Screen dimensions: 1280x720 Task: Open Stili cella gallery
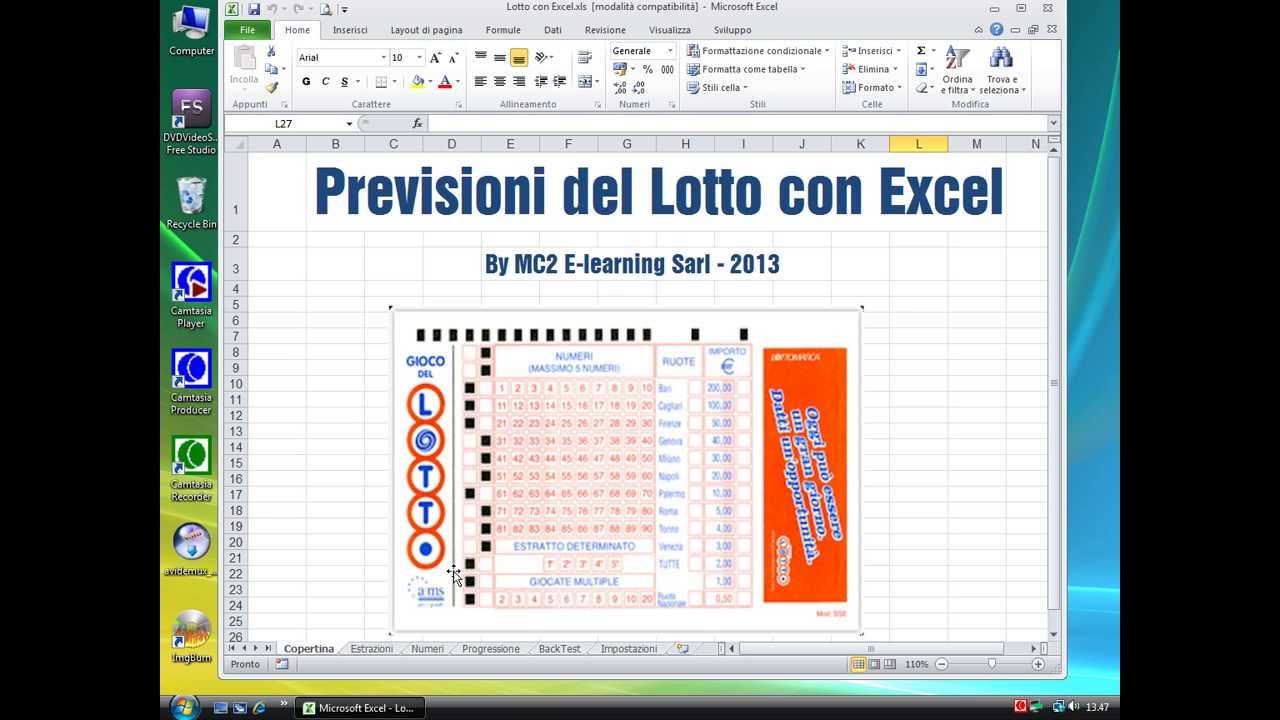click(x=717, y=88)
